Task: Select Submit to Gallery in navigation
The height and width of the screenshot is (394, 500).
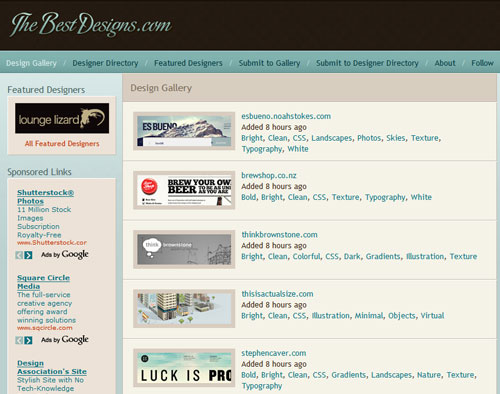Action: point(269,63)
